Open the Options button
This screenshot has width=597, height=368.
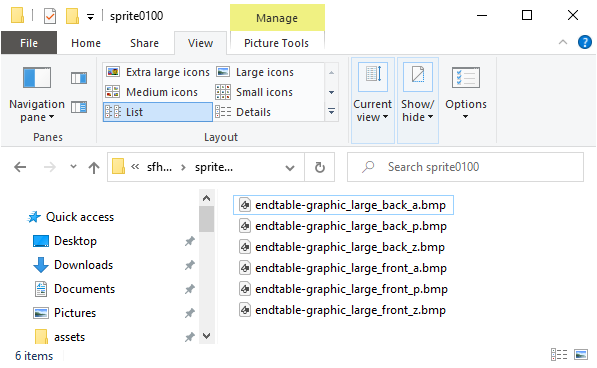(x=466, y=94)
